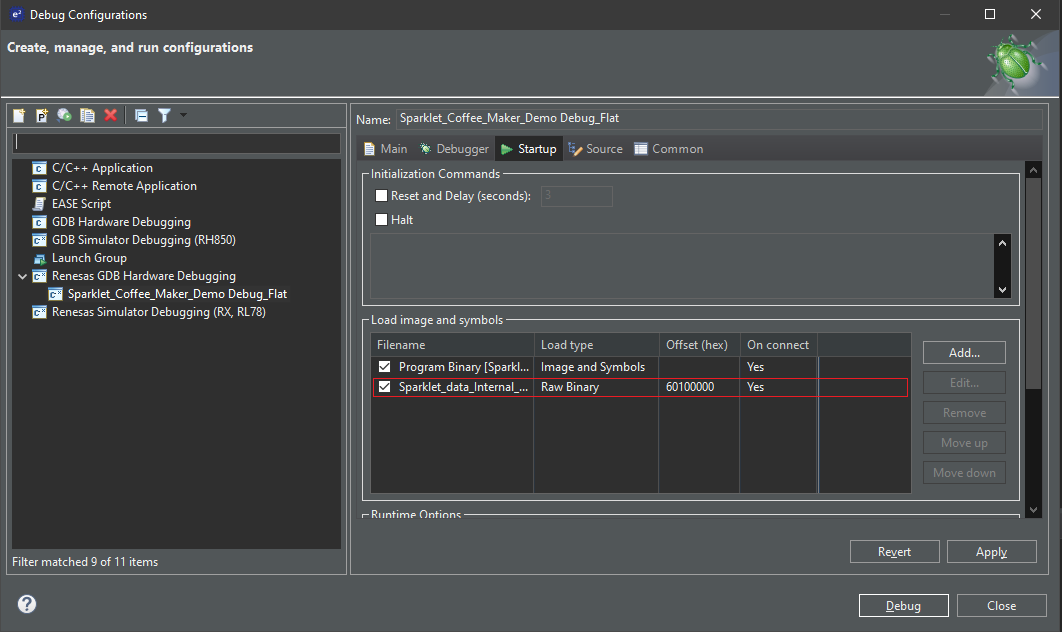Open the filter options dropdown arrow

(183, 116)
